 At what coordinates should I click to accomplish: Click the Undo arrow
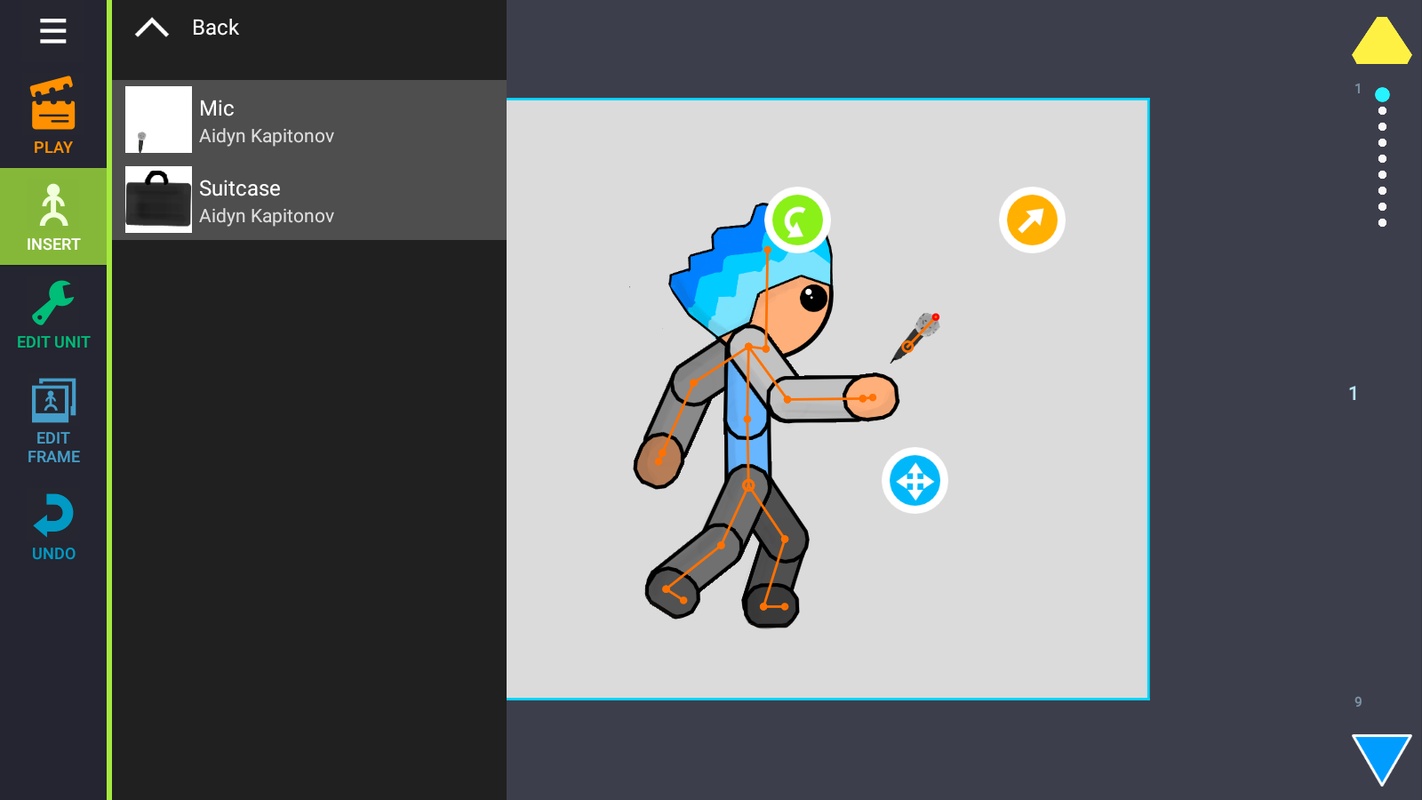(53, 526)
